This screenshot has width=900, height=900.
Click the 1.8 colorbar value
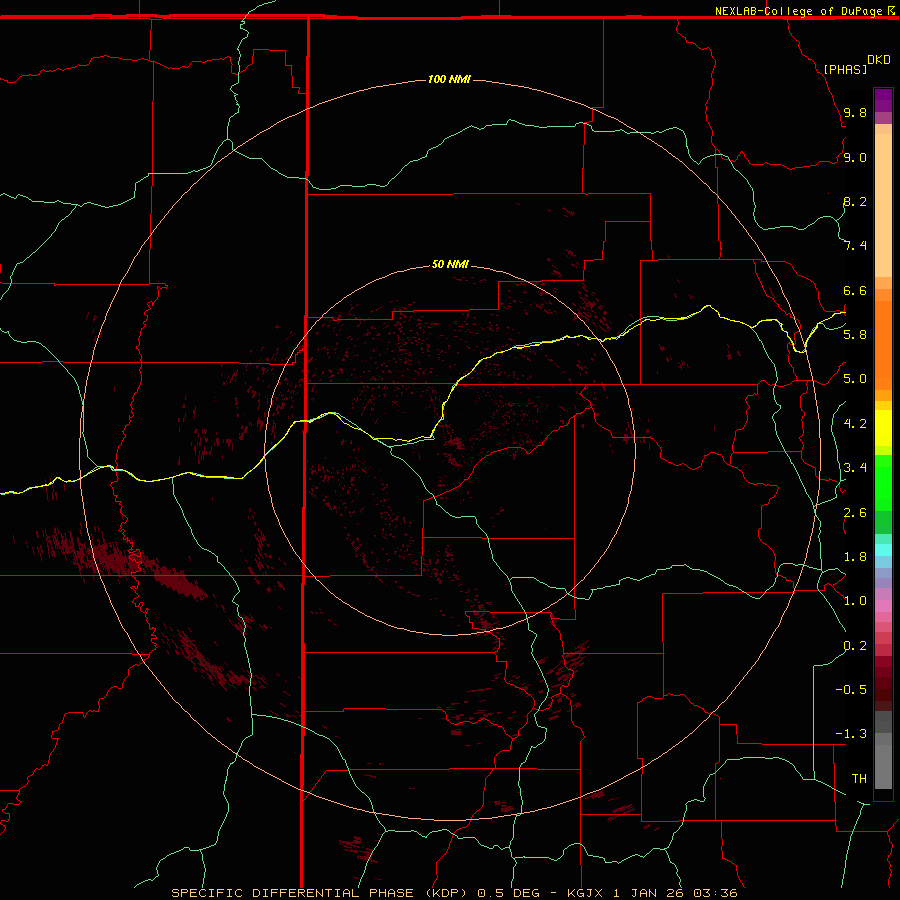tap(855, 557)
